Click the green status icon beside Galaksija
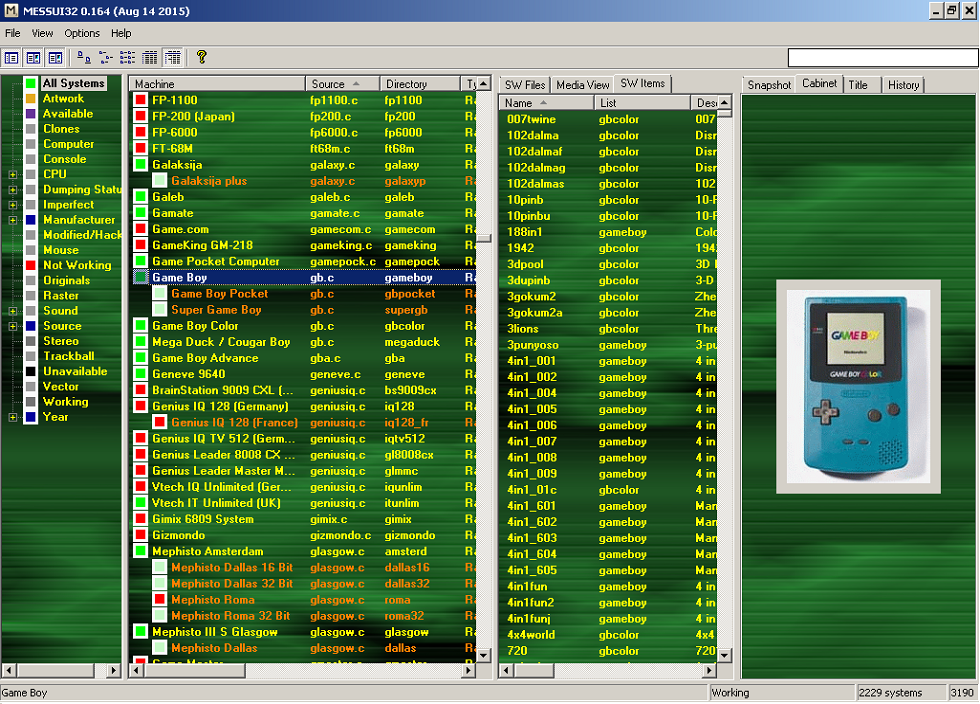980x704 pixels. [141, 164]
